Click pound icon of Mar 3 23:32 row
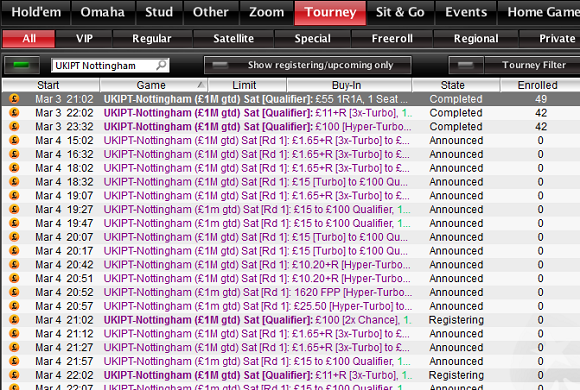The image size is (580, 390). pos(14,126)
